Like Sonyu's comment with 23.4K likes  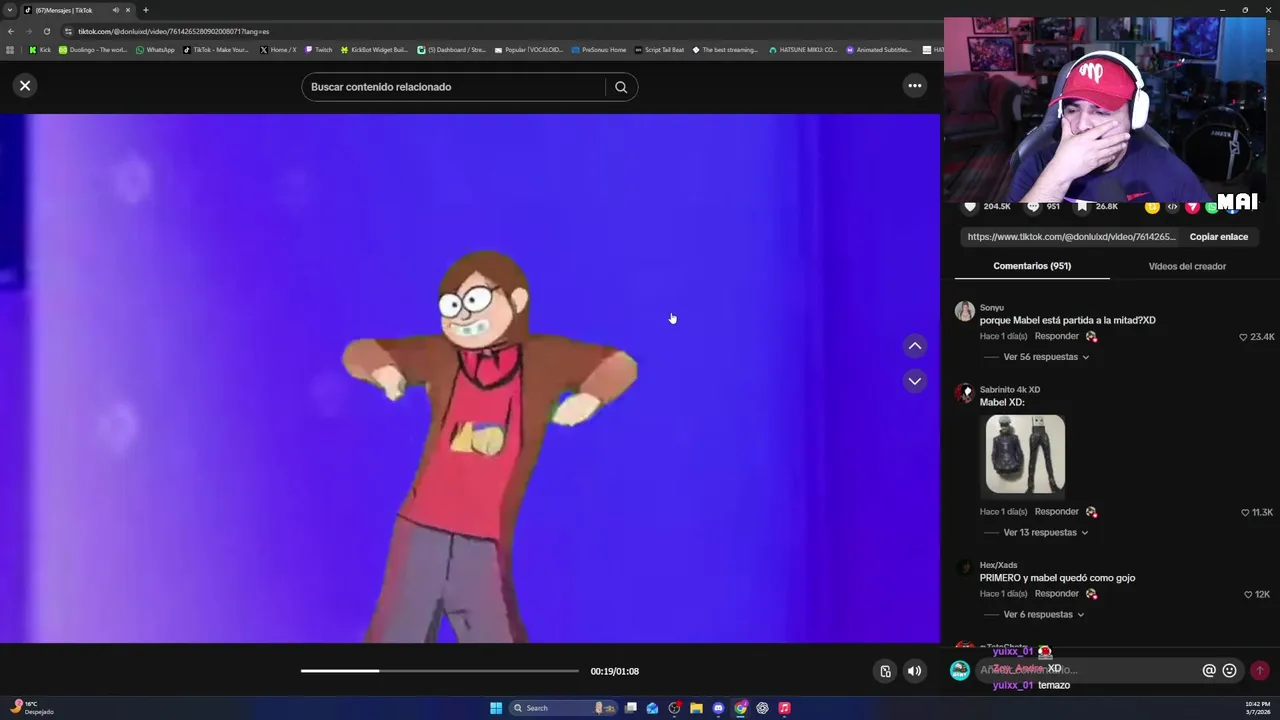pyautogui.click(x=1244, y=337)
